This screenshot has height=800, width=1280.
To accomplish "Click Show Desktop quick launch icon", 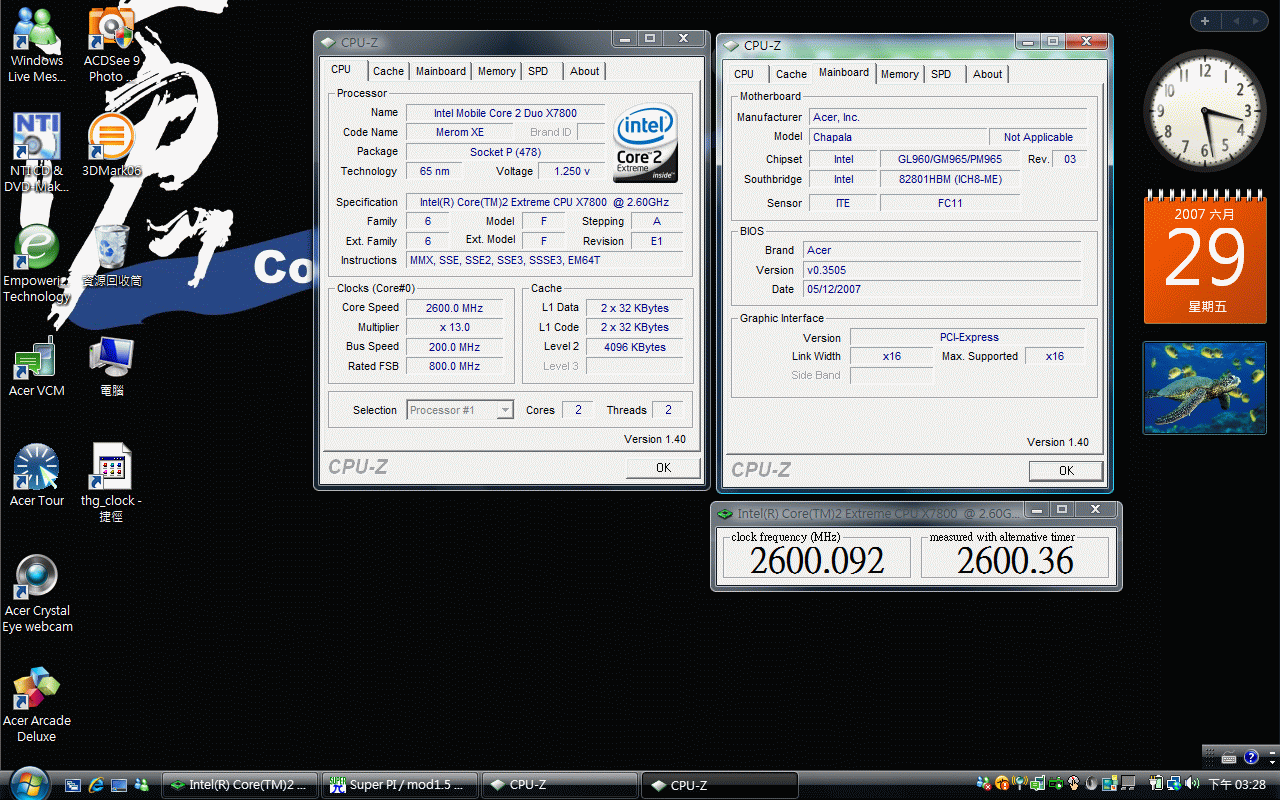I will point(119,786).
